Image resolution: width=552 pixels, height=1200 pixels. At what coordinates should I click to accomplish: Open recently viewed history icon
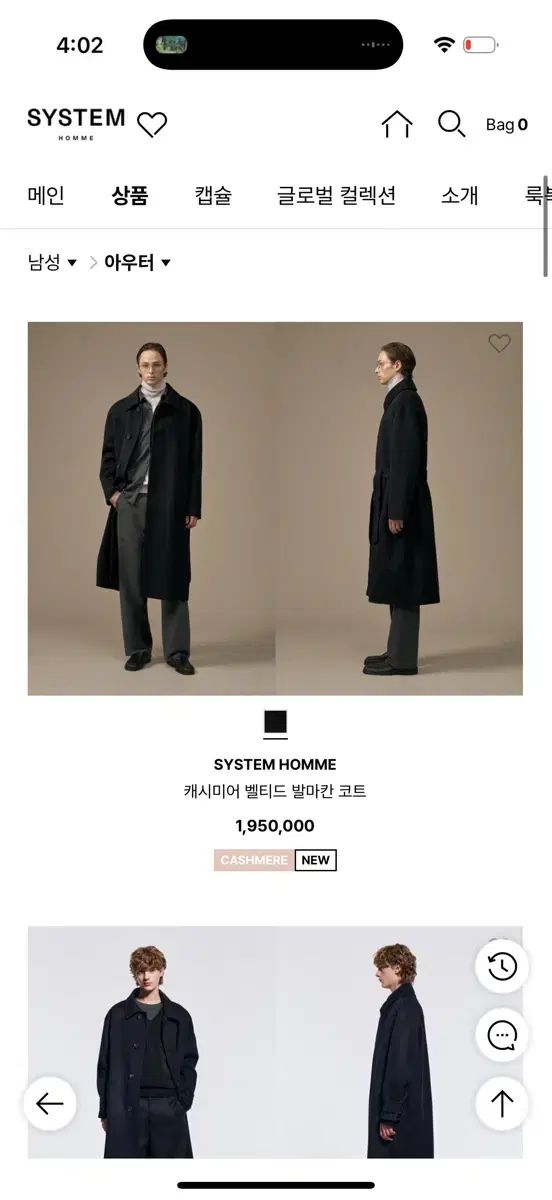(x=502, y=966)
